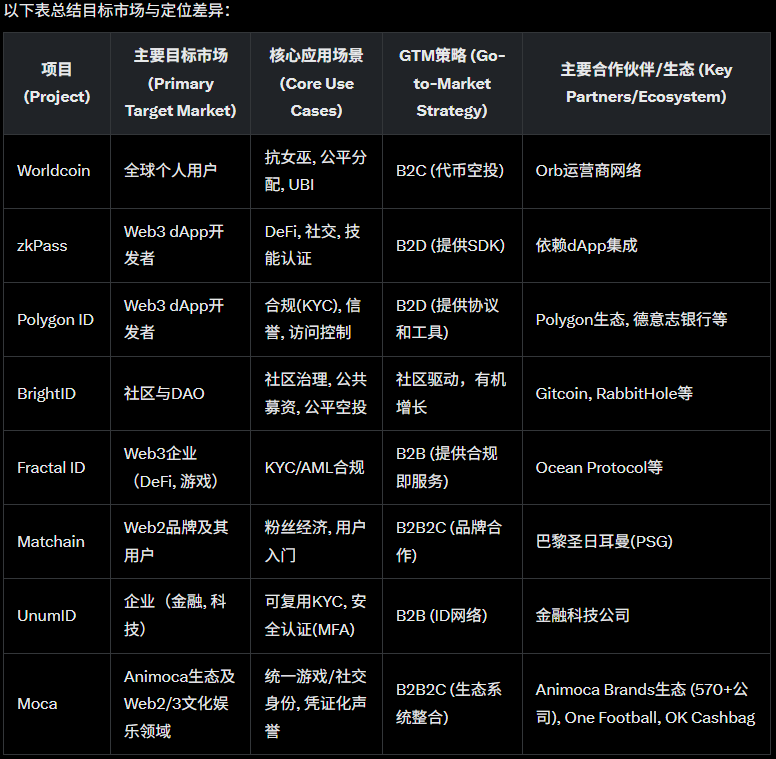Click the GTM策略 (Go-to-Market Strategy) header
This screenshot has width=776, height=759.
pyautogui.click(x=452, y=83)
